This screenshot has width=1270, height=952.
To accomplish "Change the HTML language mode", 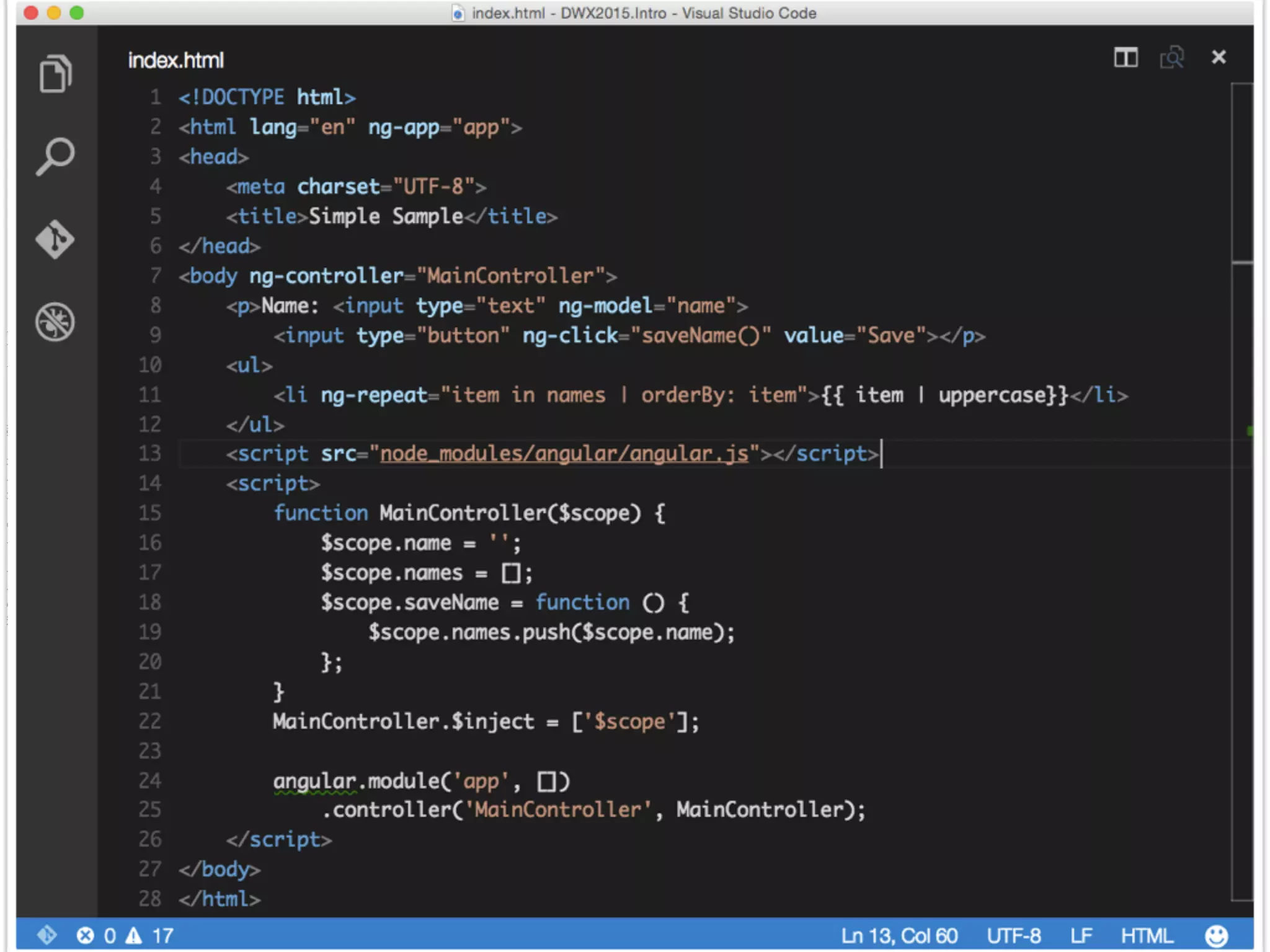I will (x=1147, y=935).
